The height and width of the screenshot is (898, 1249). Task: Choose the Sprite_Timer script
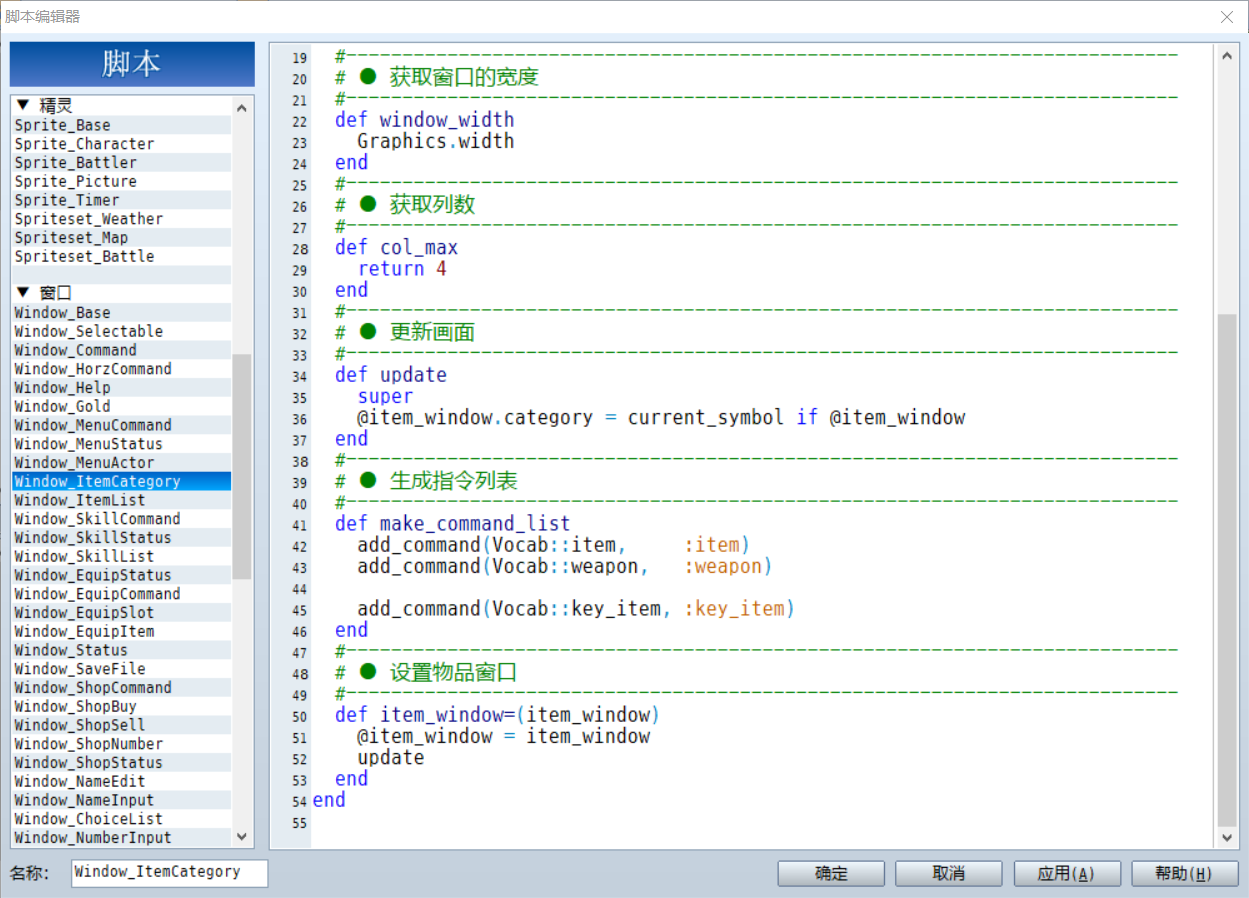click(x=122, y=200)
